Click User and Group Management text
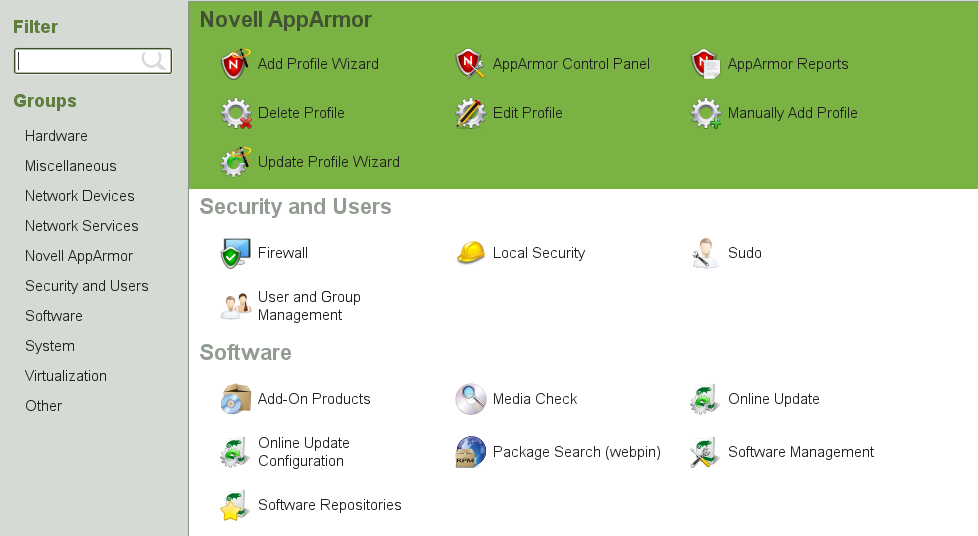 coord(309,306)
